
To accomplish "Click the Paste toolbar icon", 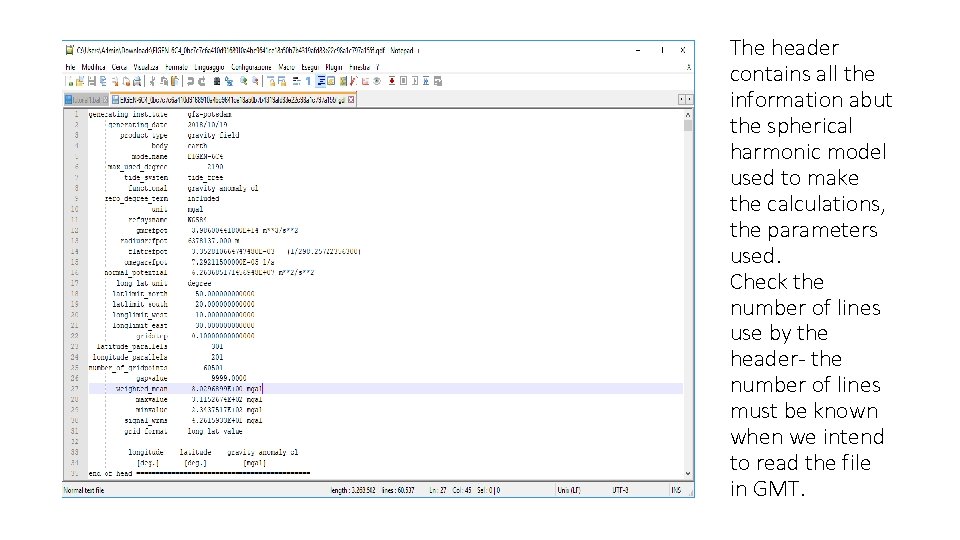I will [x=174, y=81].
